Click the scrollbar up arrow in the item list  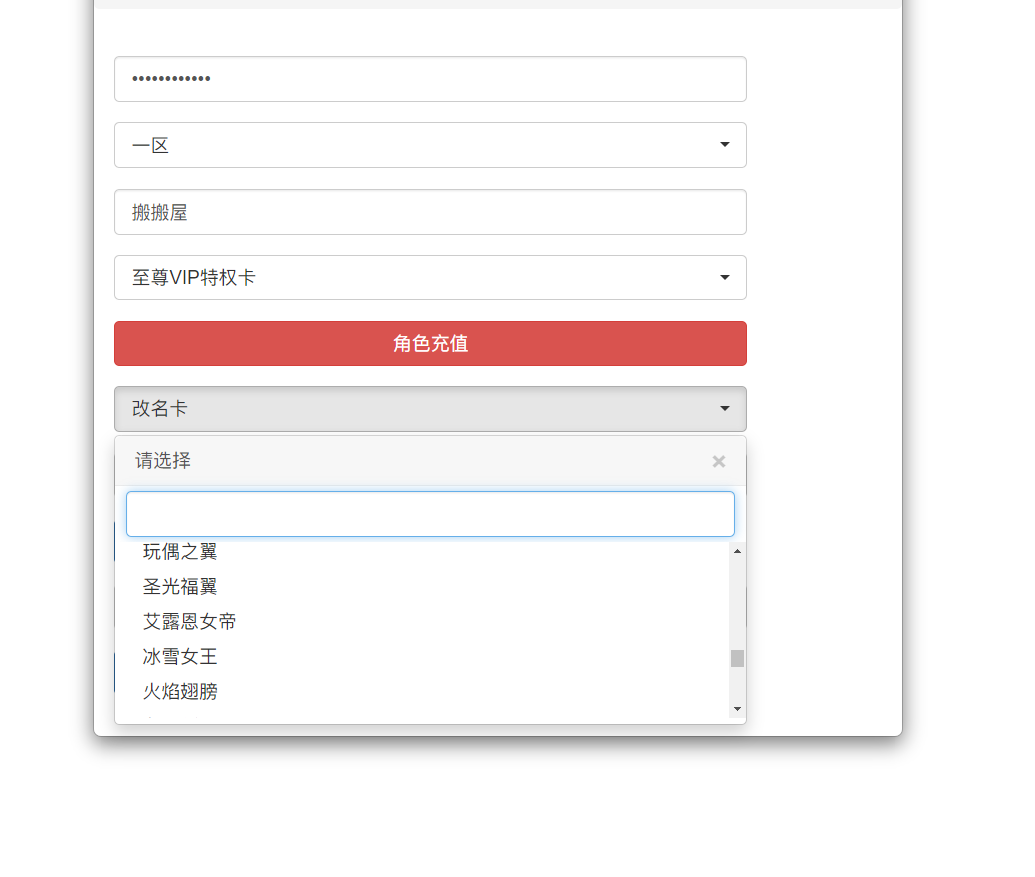tap(737, 551)
